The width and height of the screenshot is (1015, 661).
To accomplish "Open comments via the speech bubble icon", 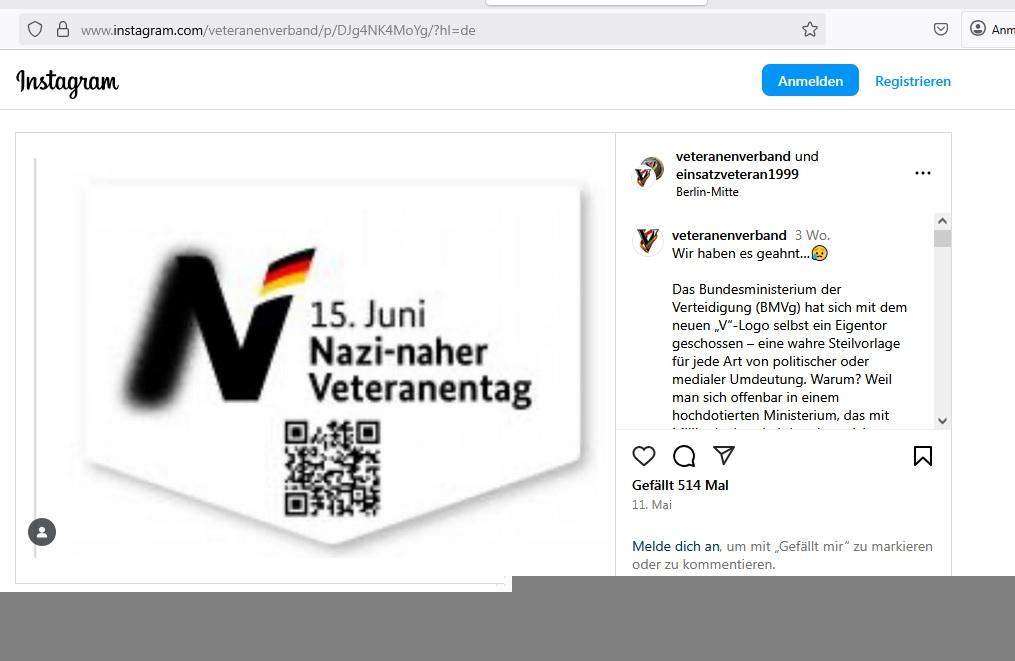I will pos(684,456).
